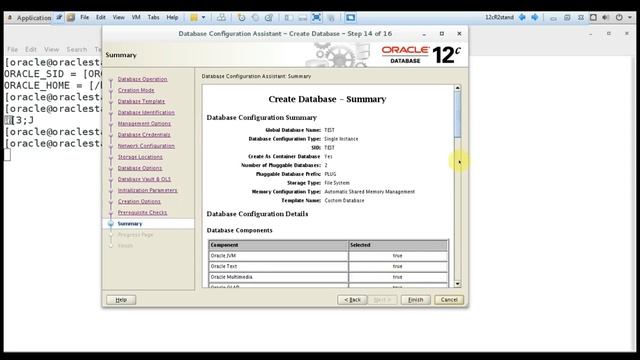
Task: Click the orange icon beside the File menu
Action: point(71,18)
